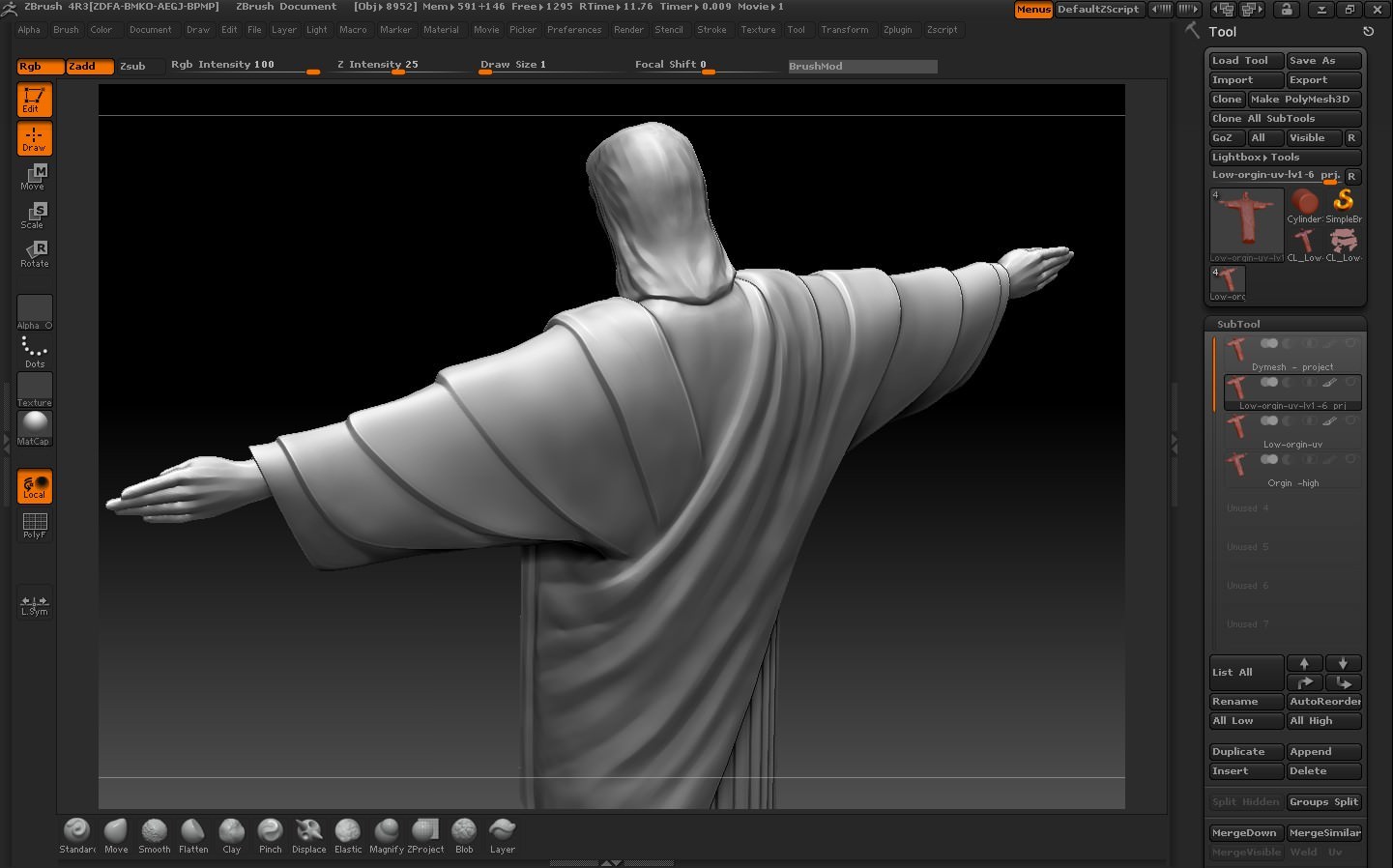Open the Brush menu
Viewport: 1393px width, 868px height.
click(66, 30)
